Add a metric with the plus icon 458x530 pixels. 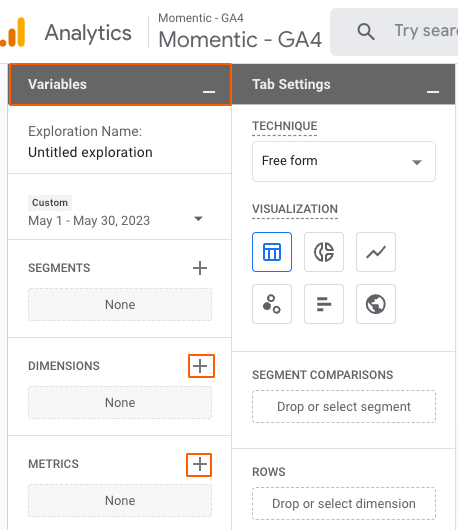coord(199,465)
